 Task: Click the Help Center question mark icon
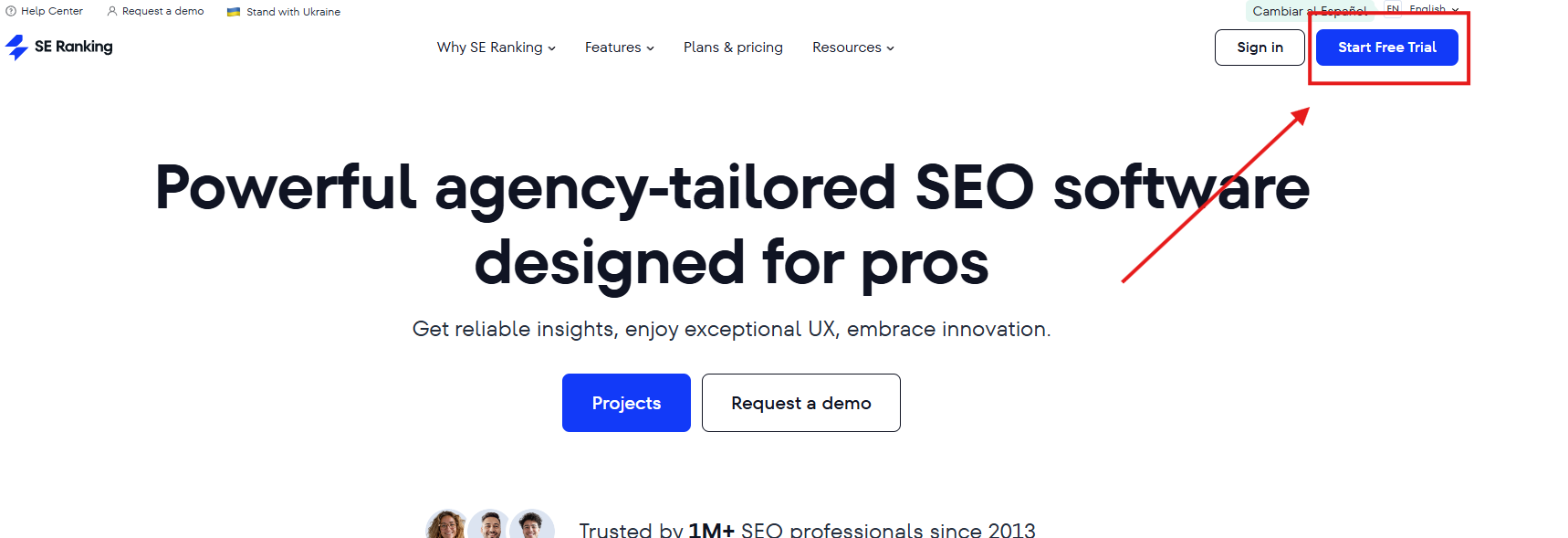(x=11, y=11)
